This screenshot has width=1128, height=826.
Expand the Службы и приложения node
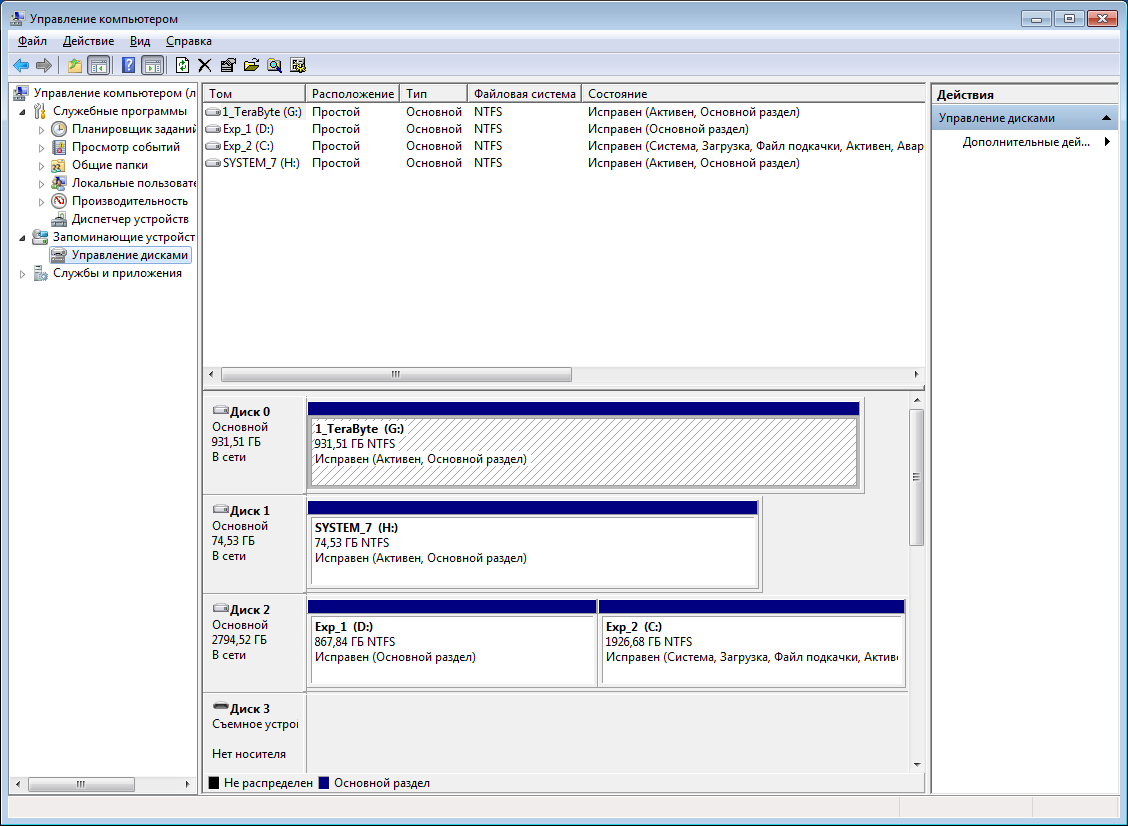(x=24, y=274)
